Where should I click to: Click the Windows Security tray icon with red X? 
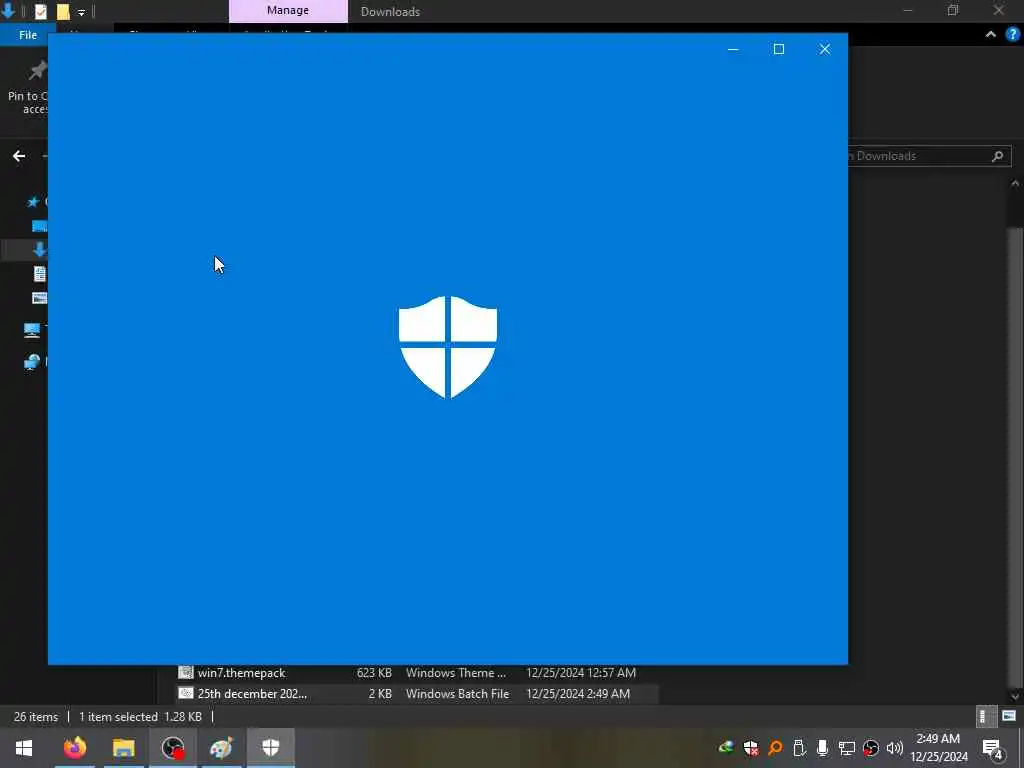pos(751,748)
